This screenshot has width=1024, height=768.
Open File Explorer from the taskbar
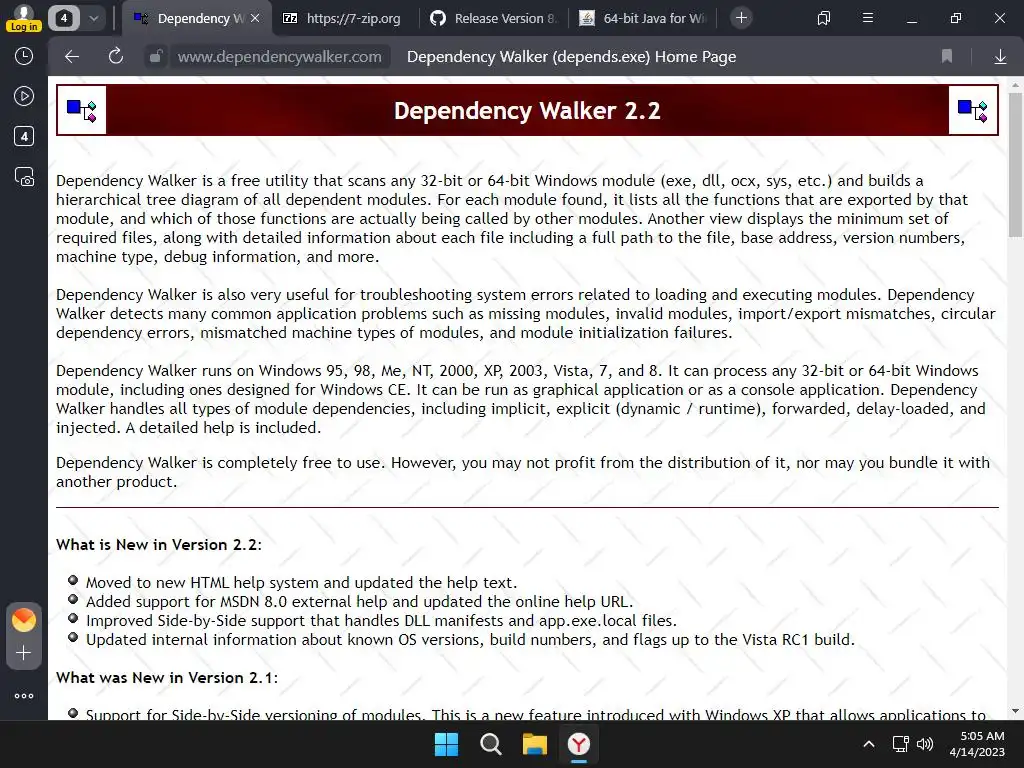click(534, 744)
